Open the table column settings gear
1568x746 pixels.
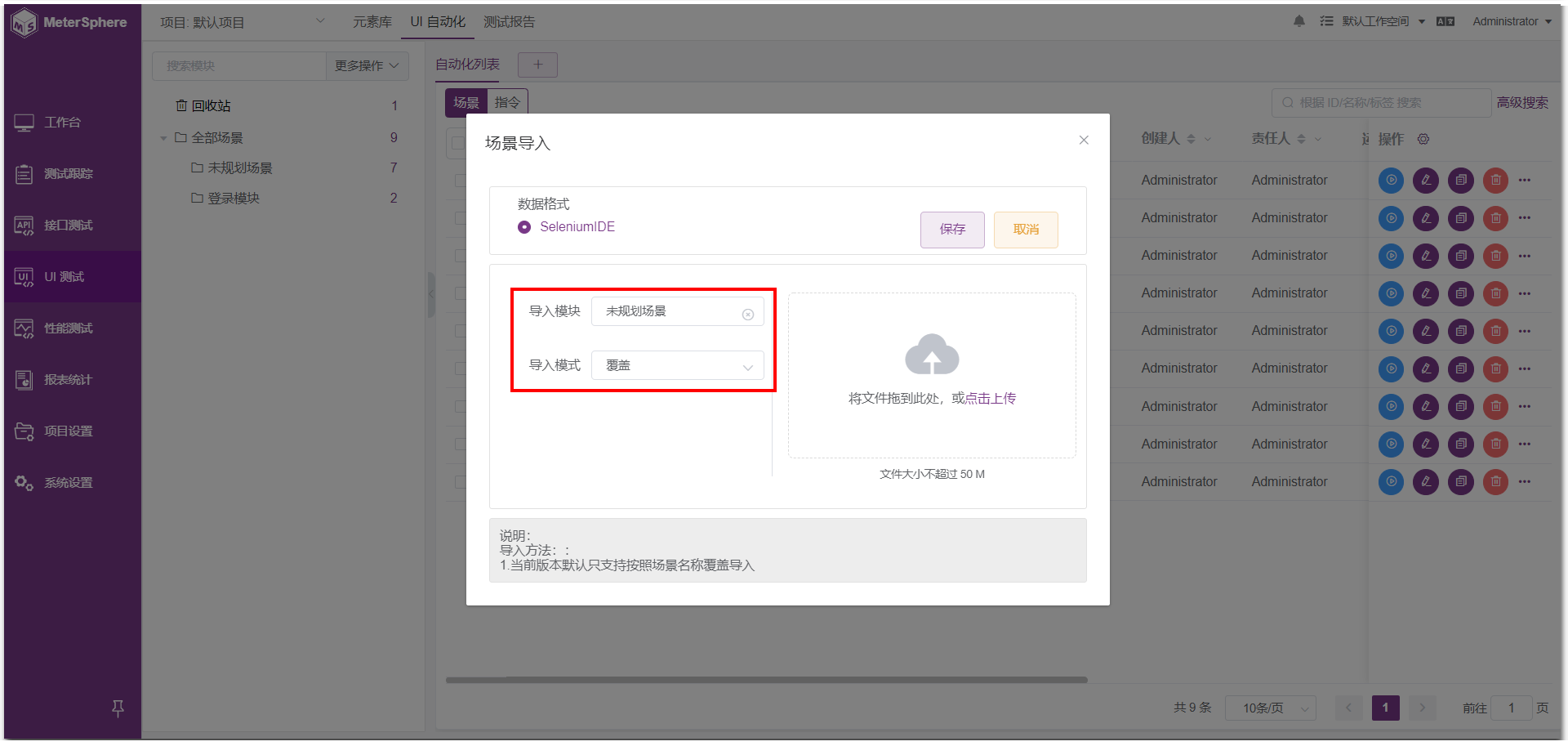pyautogui.click(x=1423, y=139)
